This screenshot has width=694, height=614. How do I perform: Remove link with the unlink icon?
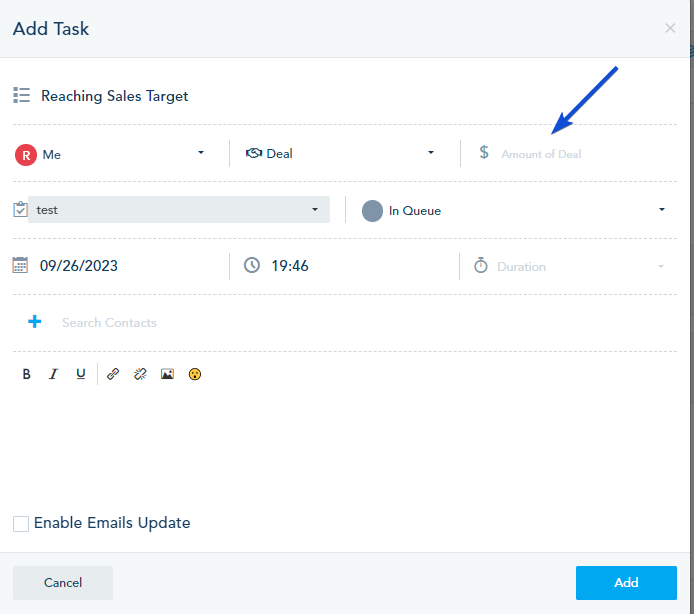tap(140, 375)
